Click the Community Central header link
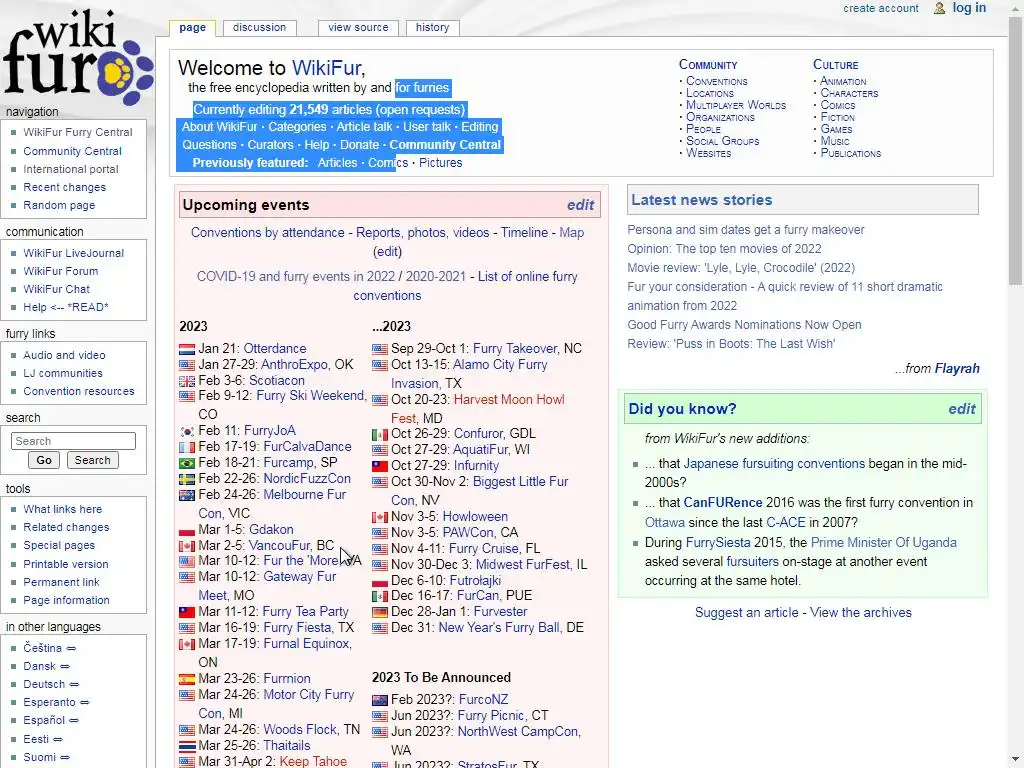This screenshot has width=1024, height=768. click(445, 145)
